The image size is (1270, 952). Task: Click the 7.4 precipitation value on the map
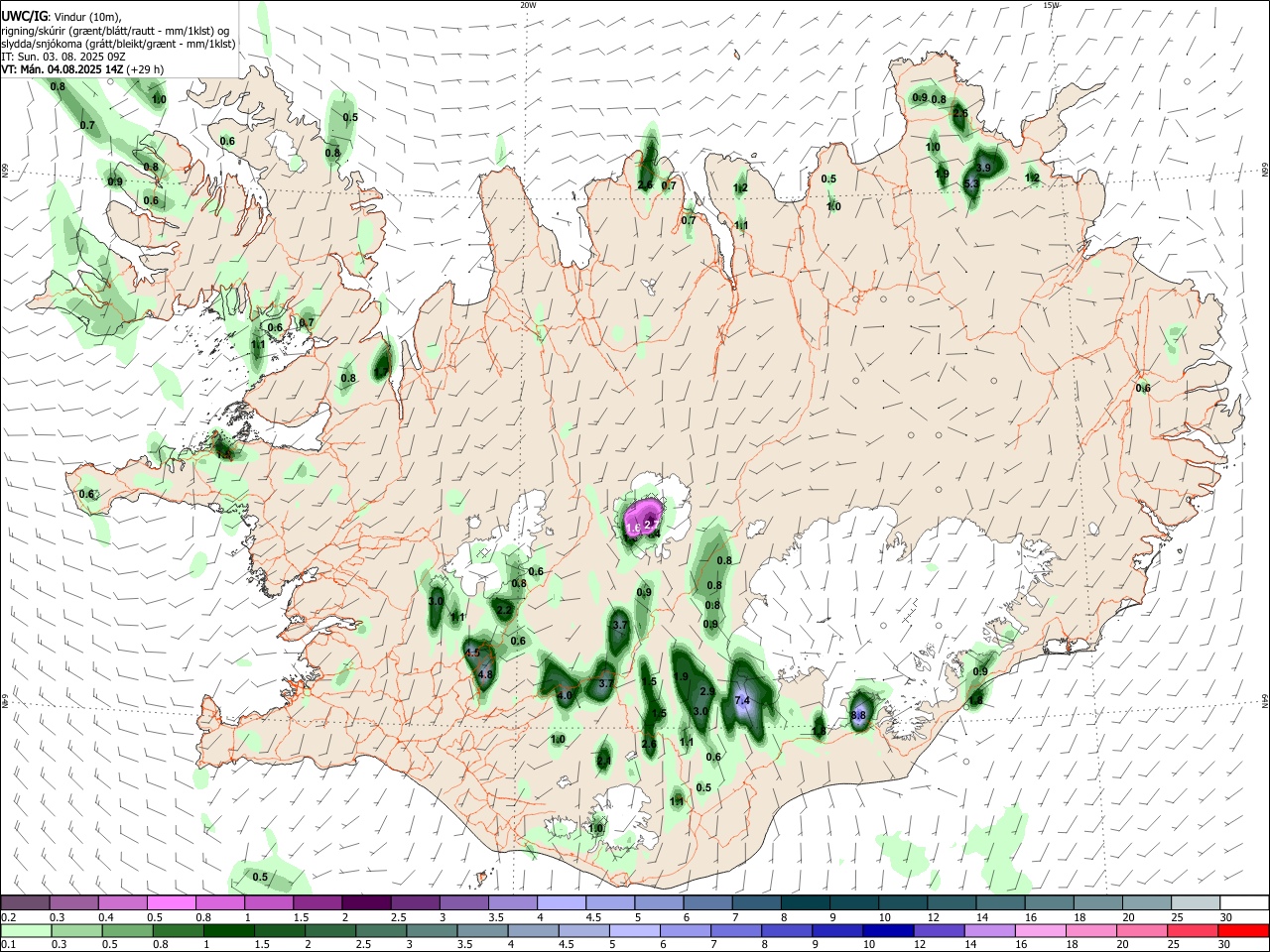tap(742, 701)
